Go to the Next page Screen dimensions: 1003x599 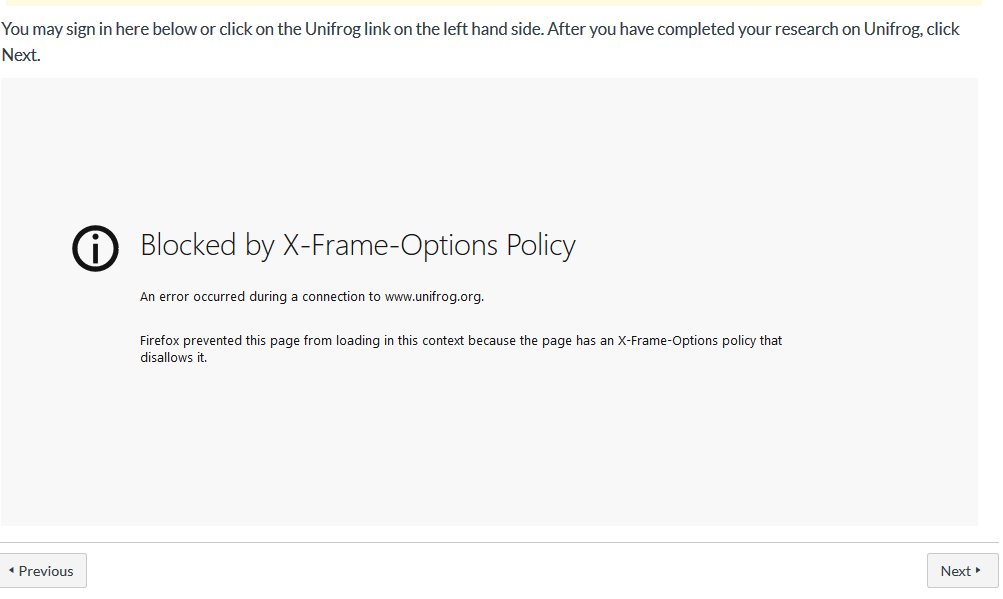click(x=962, y=571)
